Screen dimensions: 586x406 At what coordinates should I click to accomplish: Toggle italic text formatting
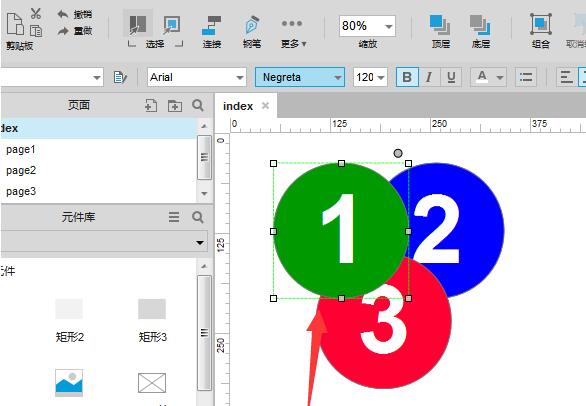429,77
